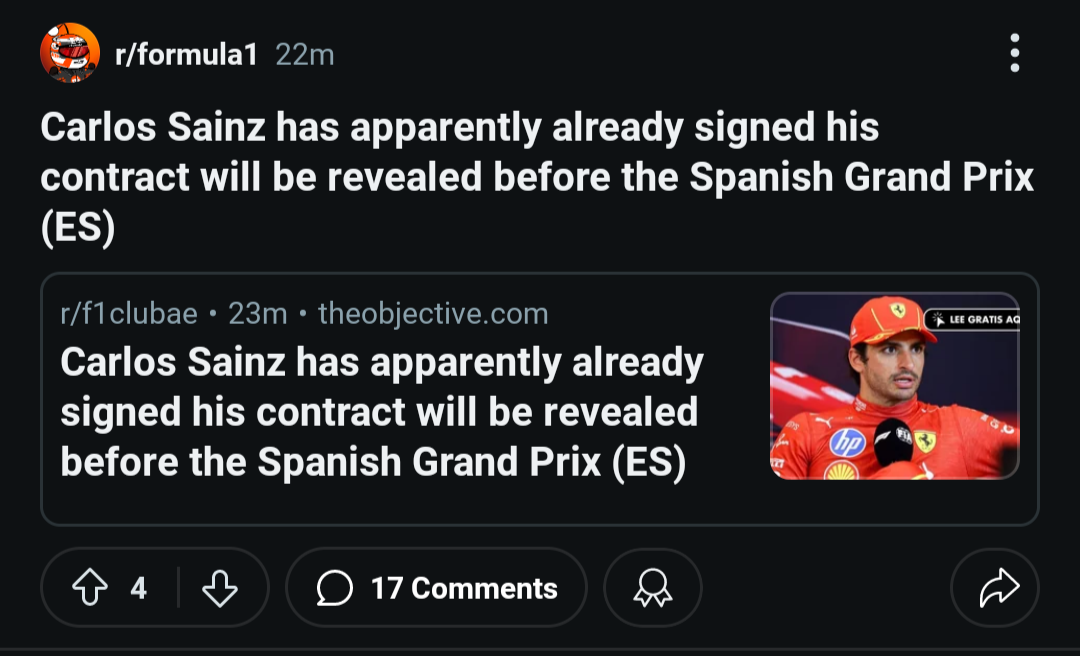Open the Carlos Sainz article thumbnail
Screen dimensions: 1080x656
tap(894, 386)
